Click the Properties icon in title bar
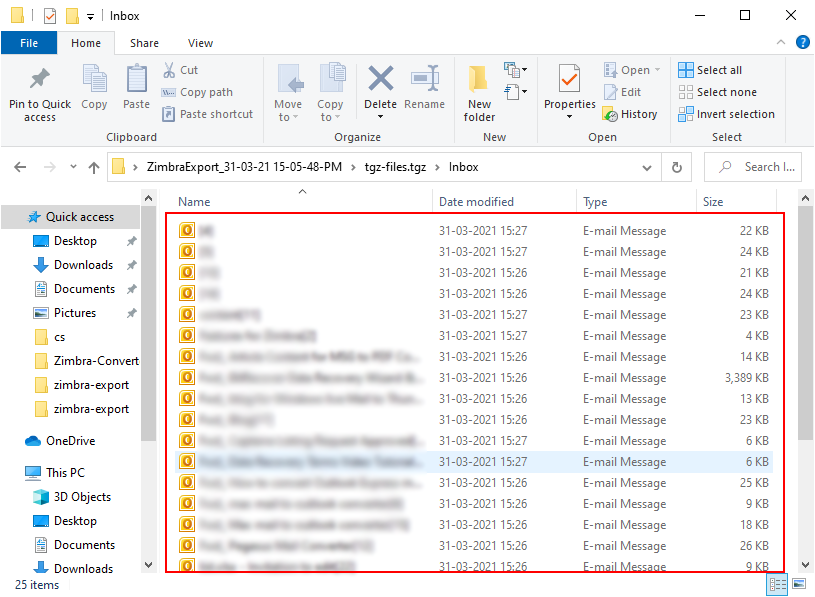Screen dimensions: 815x597 pyautogui.click(x=50, y=16)
